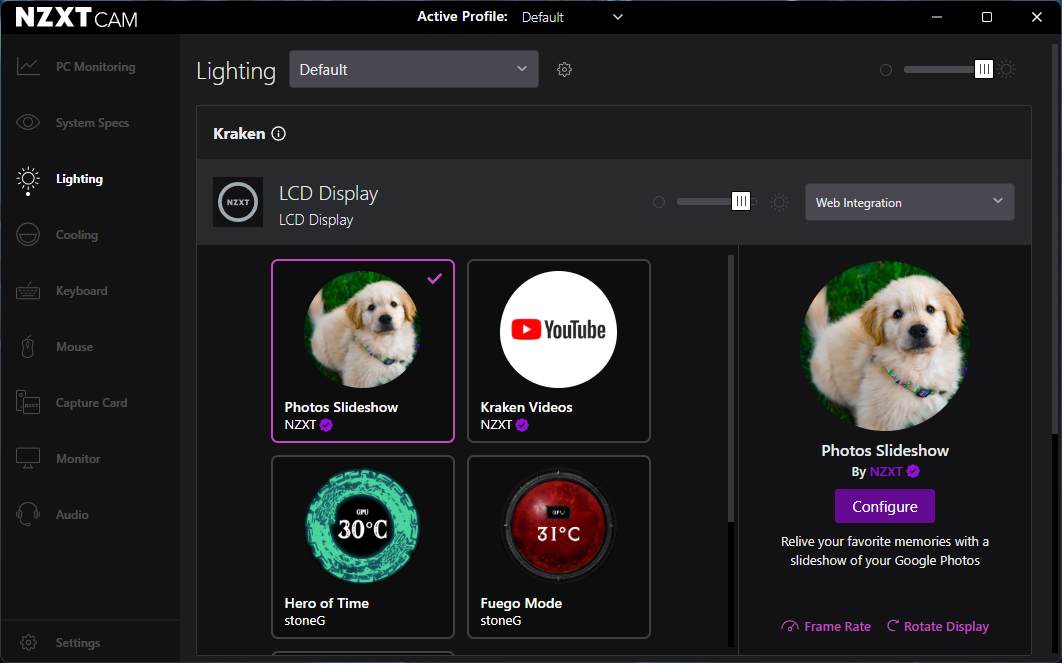
Task: Open the Audio section
Action: 72,515
